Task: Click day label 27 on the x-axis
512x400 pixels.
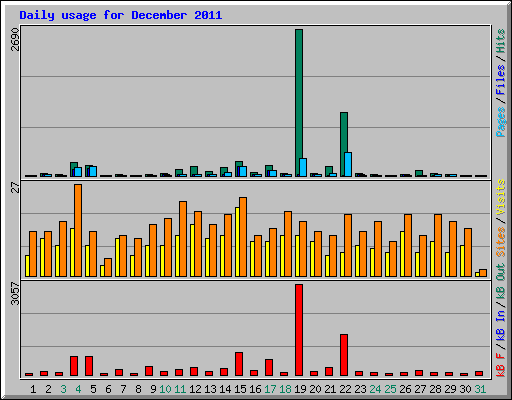Action: (x=420, y=389)
